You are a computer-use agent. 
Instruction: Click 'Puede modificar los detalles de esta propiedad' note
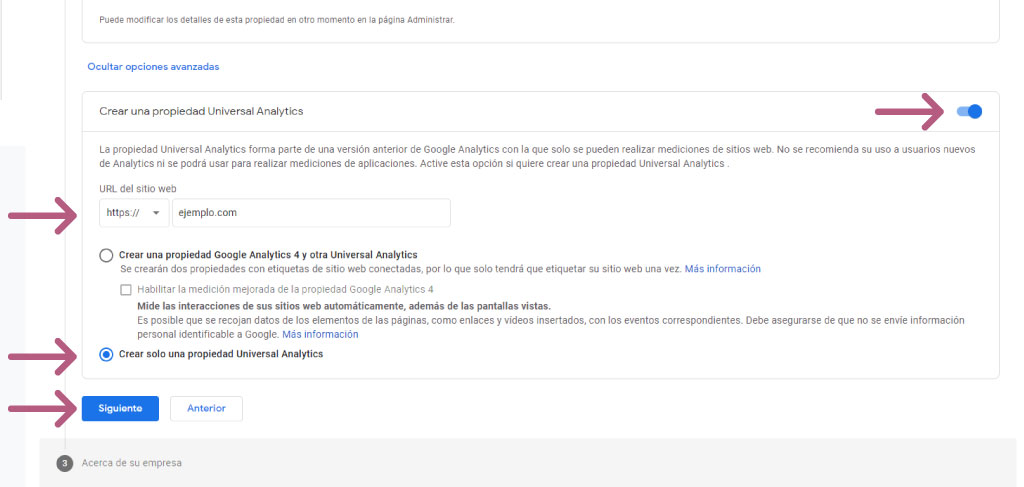[x=277, y=20]
